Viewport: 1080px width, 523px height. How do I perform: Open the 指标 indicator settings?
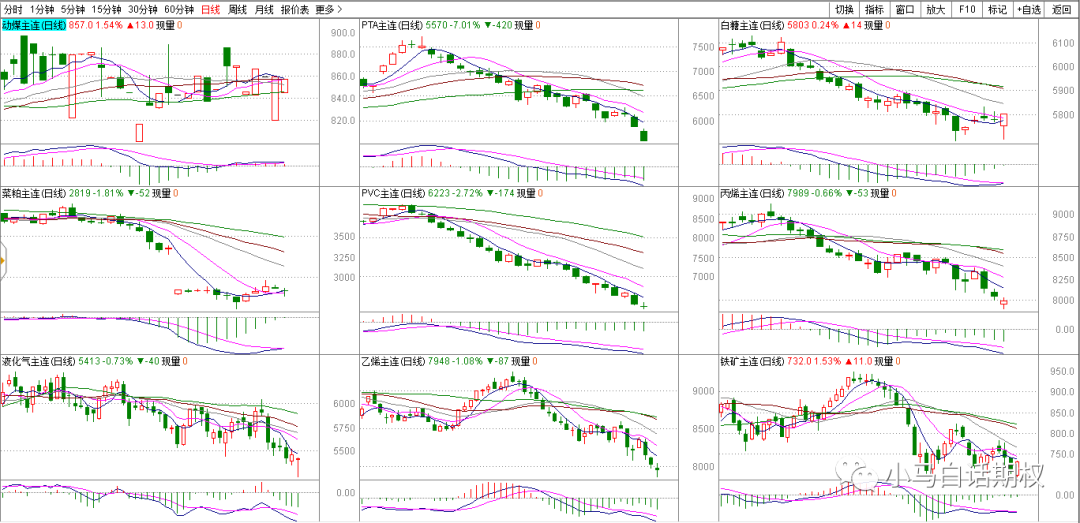875,9
